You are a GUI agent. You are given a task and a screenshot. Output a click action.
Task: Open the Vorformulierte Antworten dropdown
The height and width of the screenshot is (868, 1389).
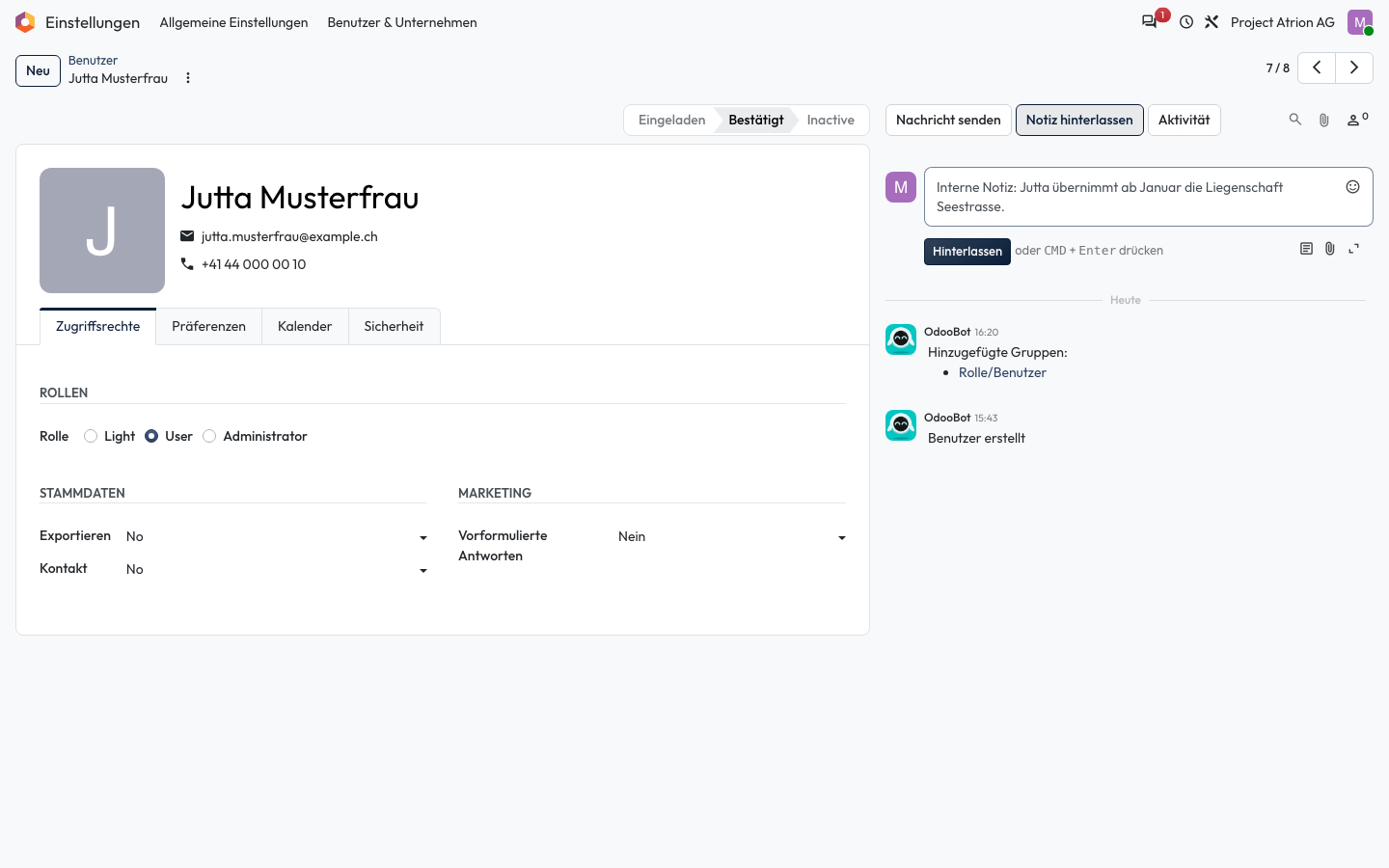click(x=732, y=536)
